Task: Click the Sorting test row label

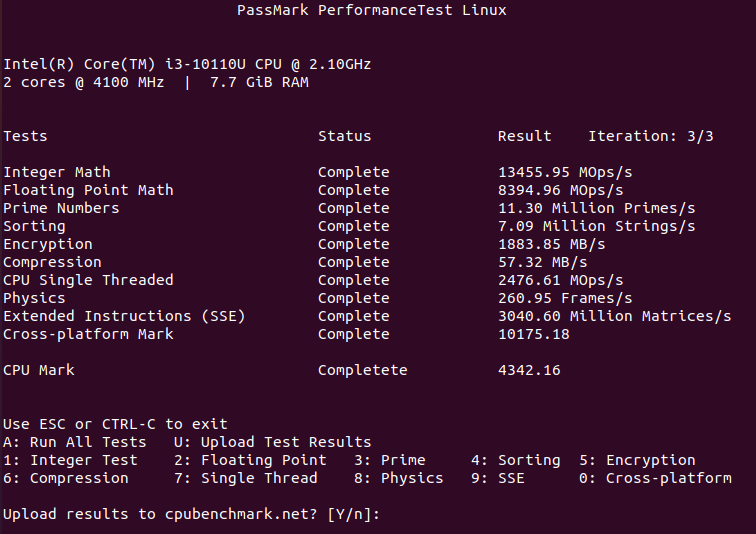Action: click(34, 227)
